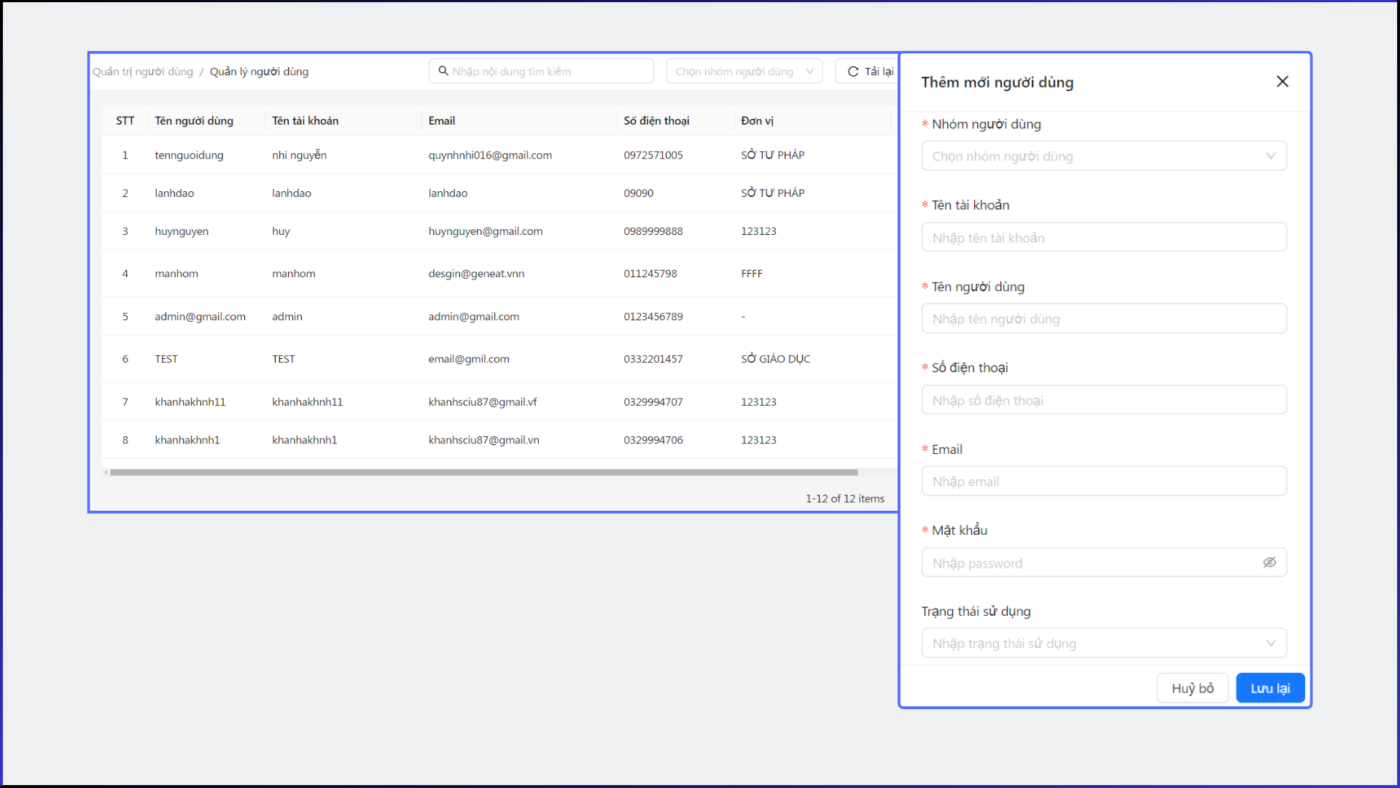Screen dimensions: 1400x788
Task: Click email huynguyen@gmail.com
Action: [x=486, y=231]
